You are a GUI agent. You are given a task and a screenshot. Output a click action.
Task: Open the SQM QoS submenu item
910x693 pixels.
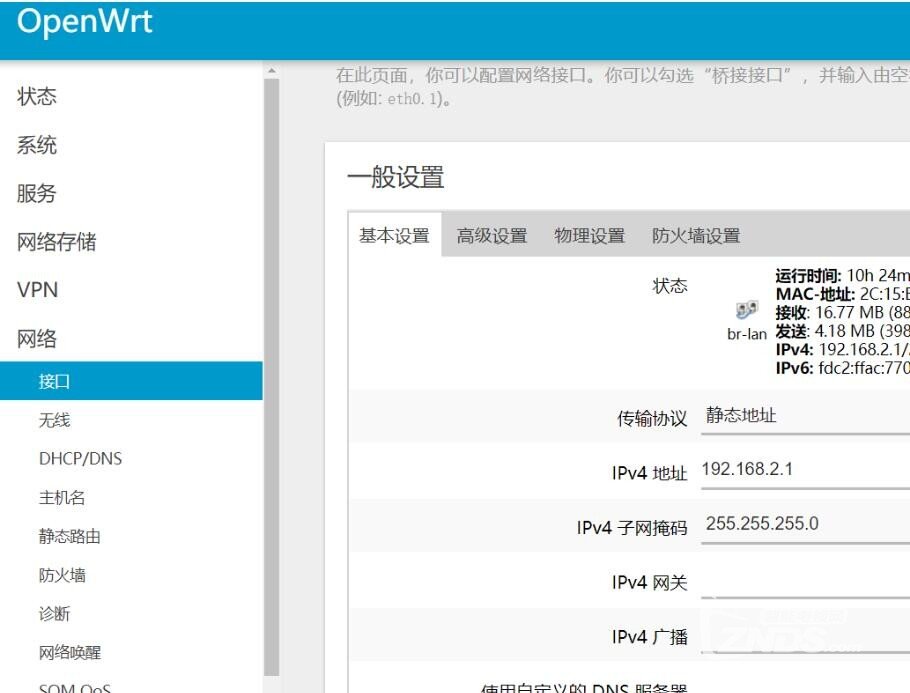(x=75, y=687)
